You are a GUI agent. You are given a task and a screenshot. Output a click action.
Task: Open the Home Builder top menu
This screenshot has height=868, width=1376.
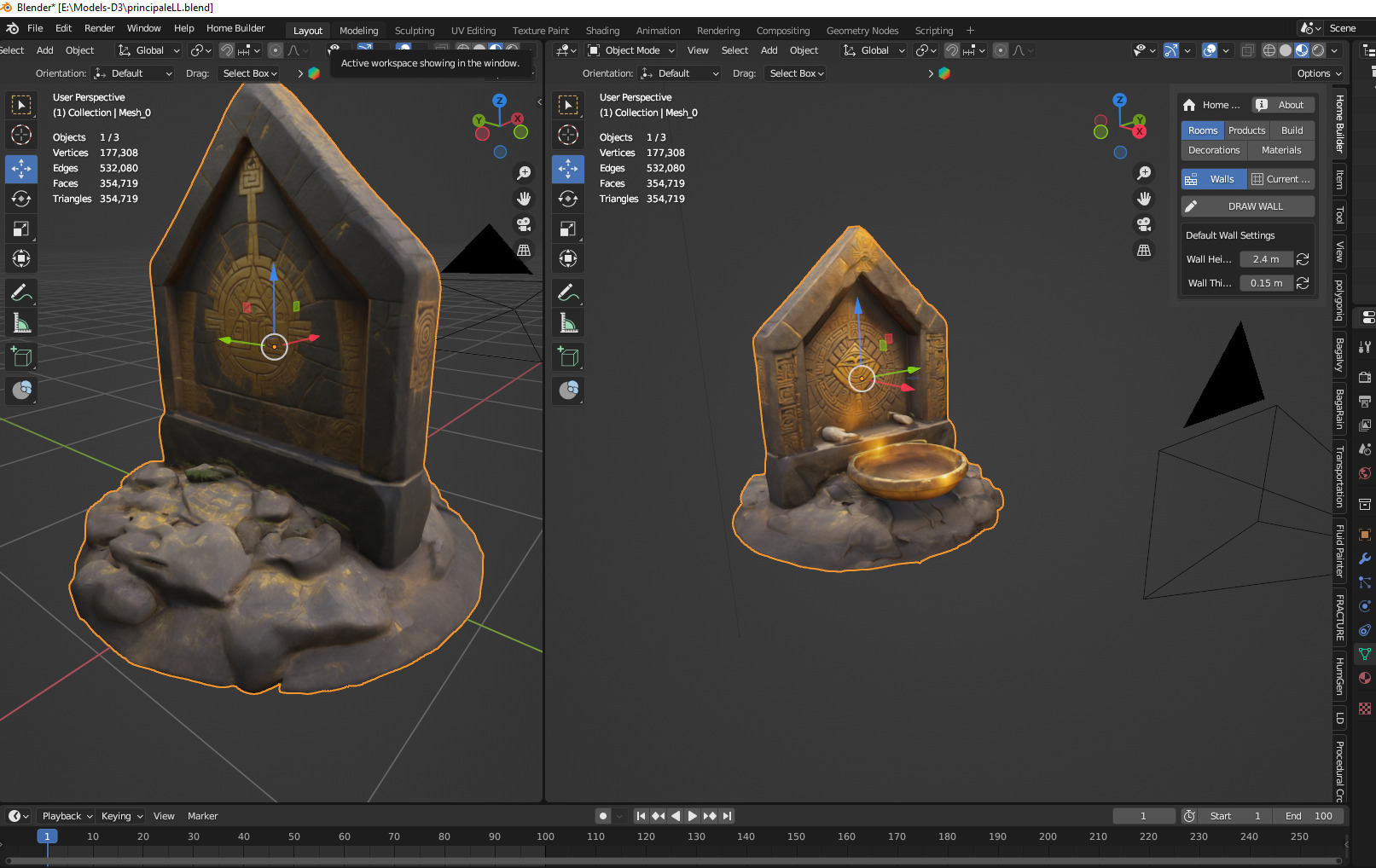click(235, 28)
